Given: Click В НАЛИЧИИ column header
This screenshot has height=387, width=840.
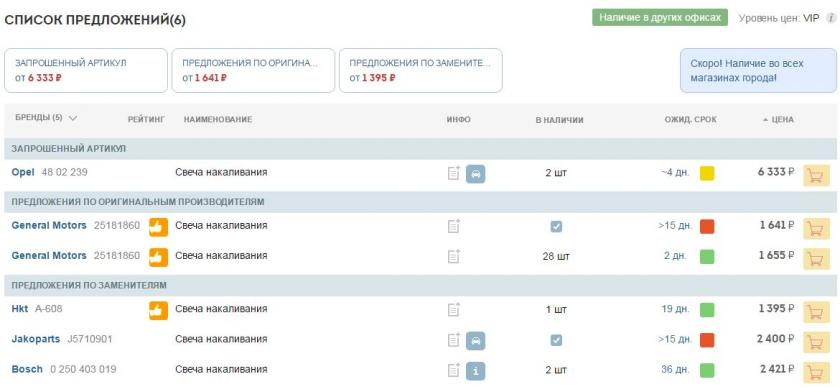Looking at the screenshot, I should pyautogui.click(x=560, y=120).
